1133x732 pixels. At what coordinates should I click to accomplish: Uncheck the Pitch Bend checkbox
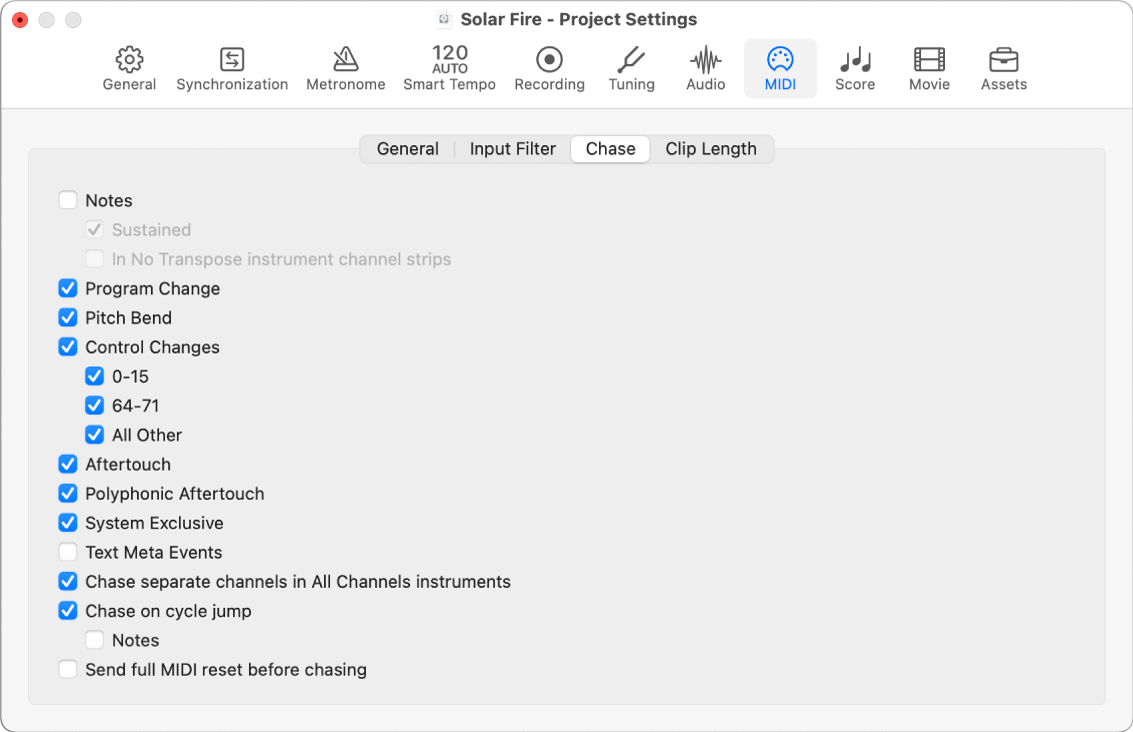coord(68,318)
